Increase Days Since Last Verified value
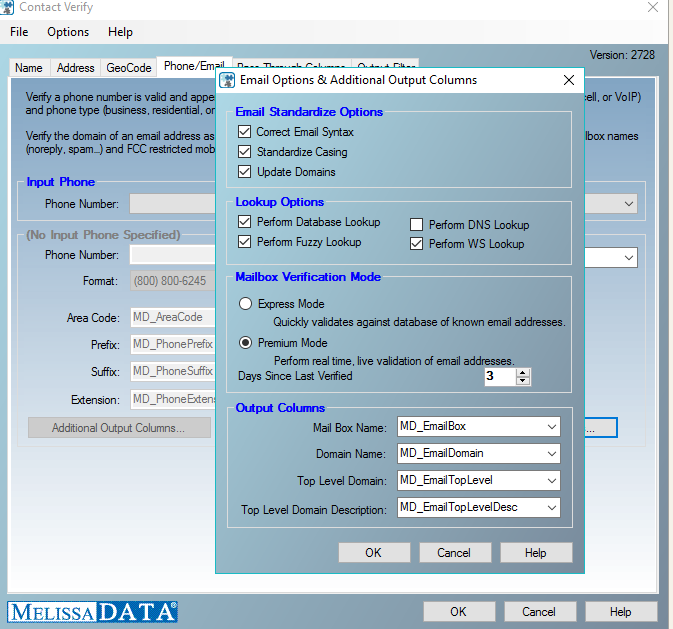Image resolution: width=673 pixels, height=629 pixels. [522, 373]
